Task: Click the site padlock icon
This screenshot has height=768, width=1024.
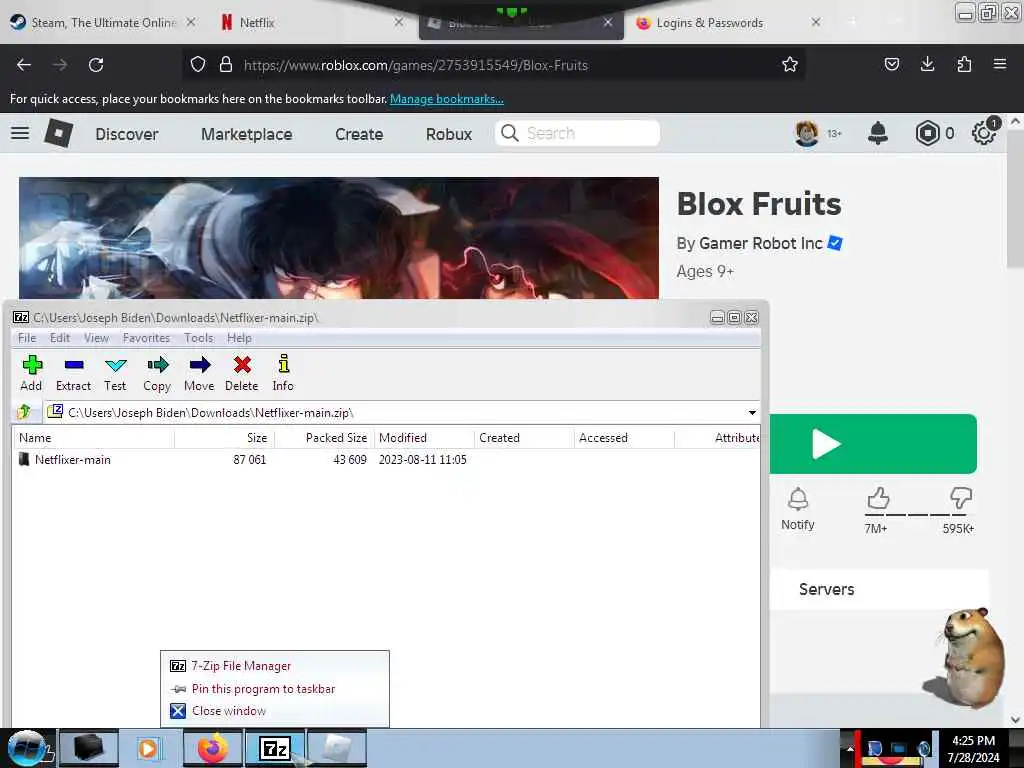Action: [226, 65]
